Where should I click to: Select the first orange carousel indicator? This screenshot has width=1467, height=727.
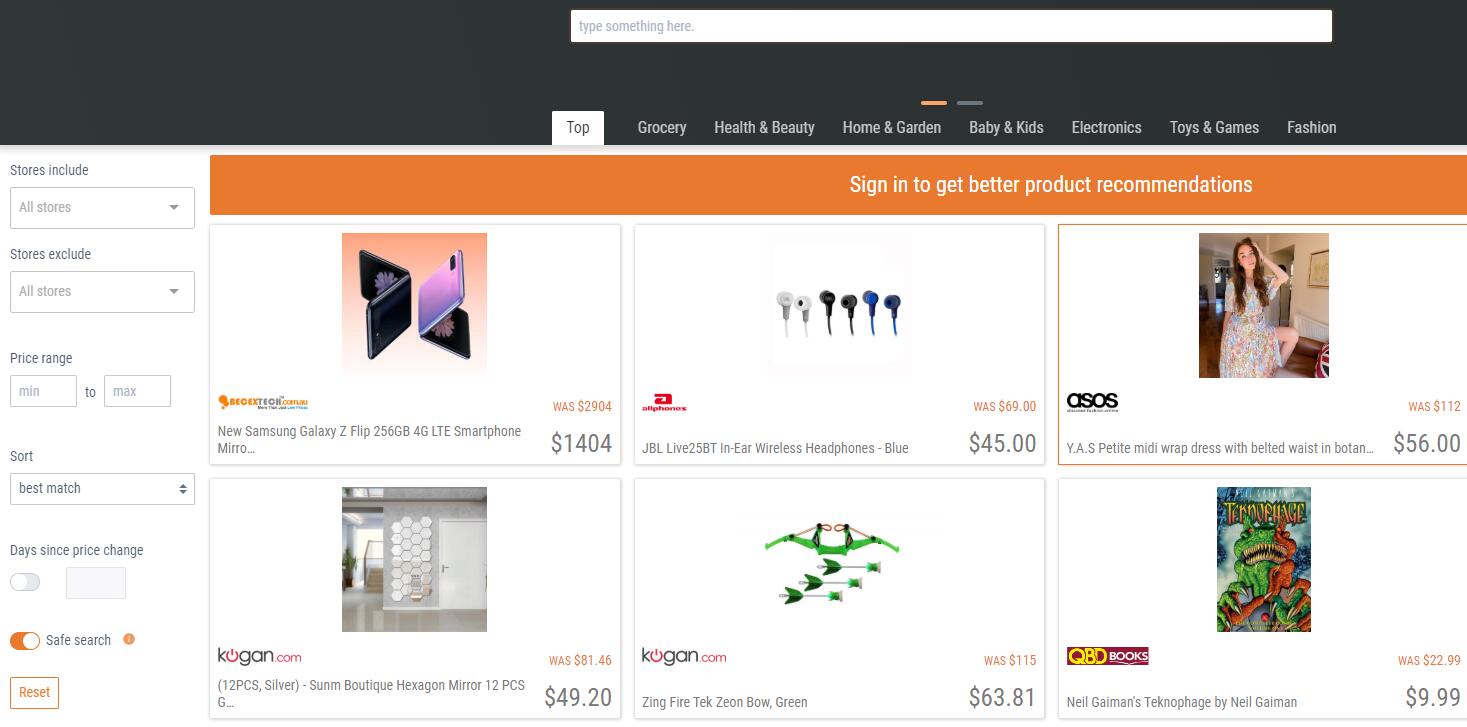(934, 102)
